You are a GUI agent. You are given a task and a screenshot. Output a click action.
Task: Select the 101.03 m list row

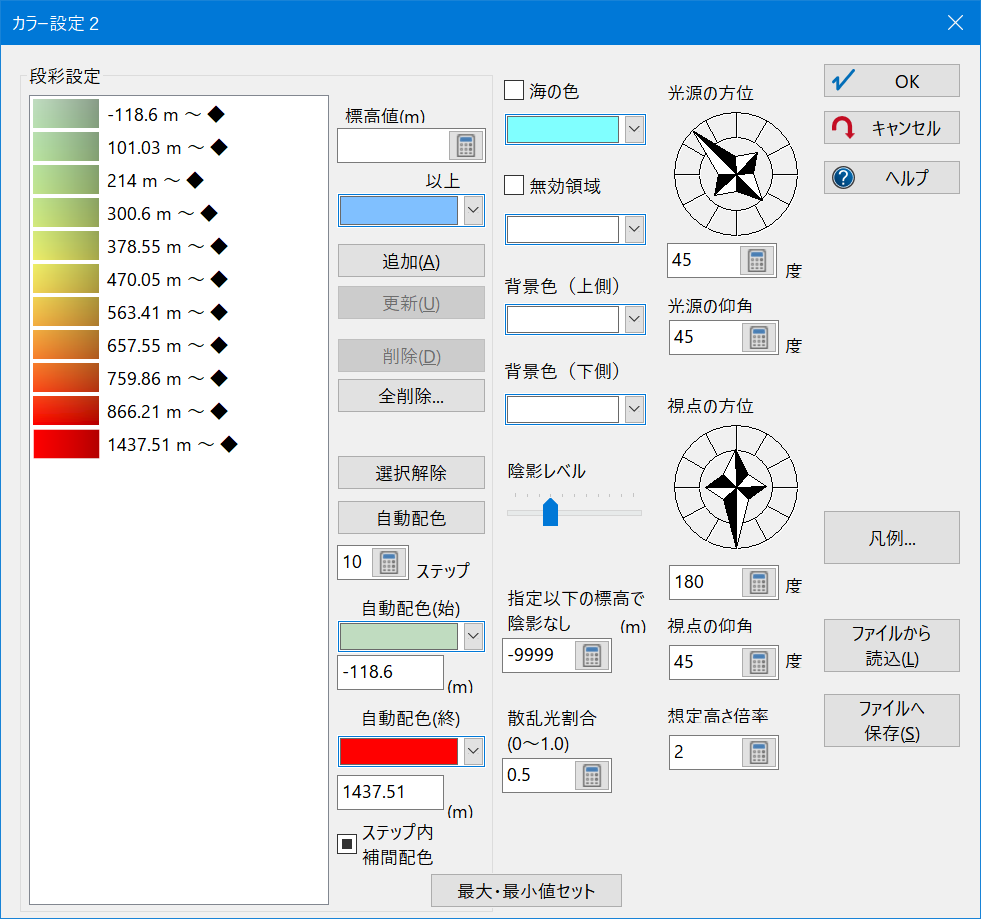(179, 147)
